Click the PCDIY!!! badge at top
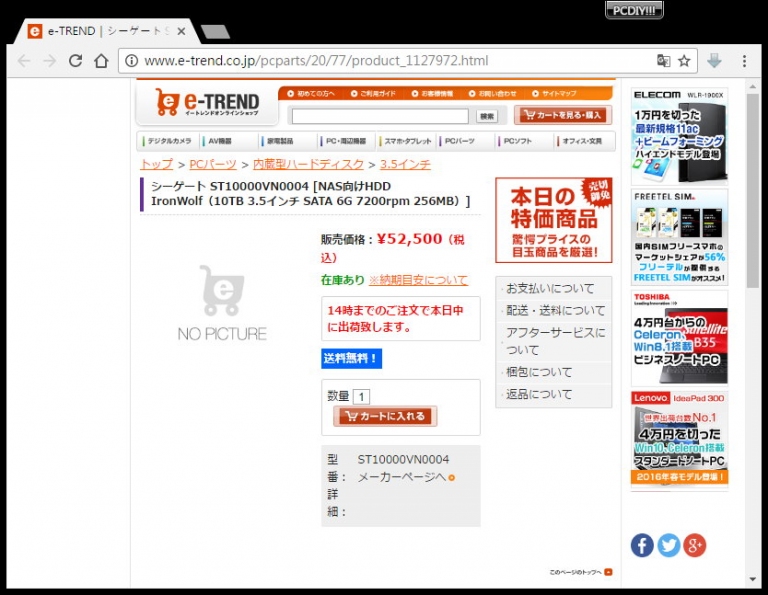Viewport: 768px width, 595px height. pos(634,10)
